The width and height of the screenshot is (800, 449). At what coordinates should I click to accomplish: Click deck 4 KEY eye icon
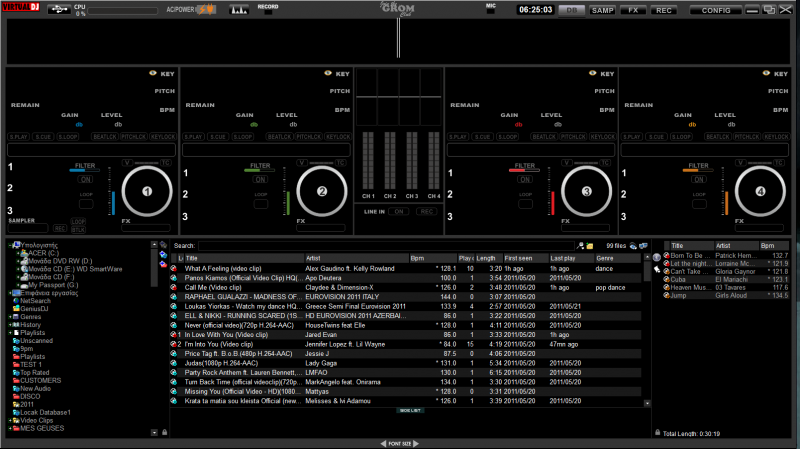click(766, 73)
